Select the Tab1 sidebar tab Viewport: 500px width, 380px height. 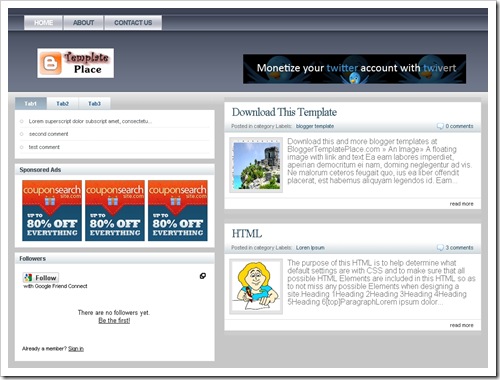31,104
